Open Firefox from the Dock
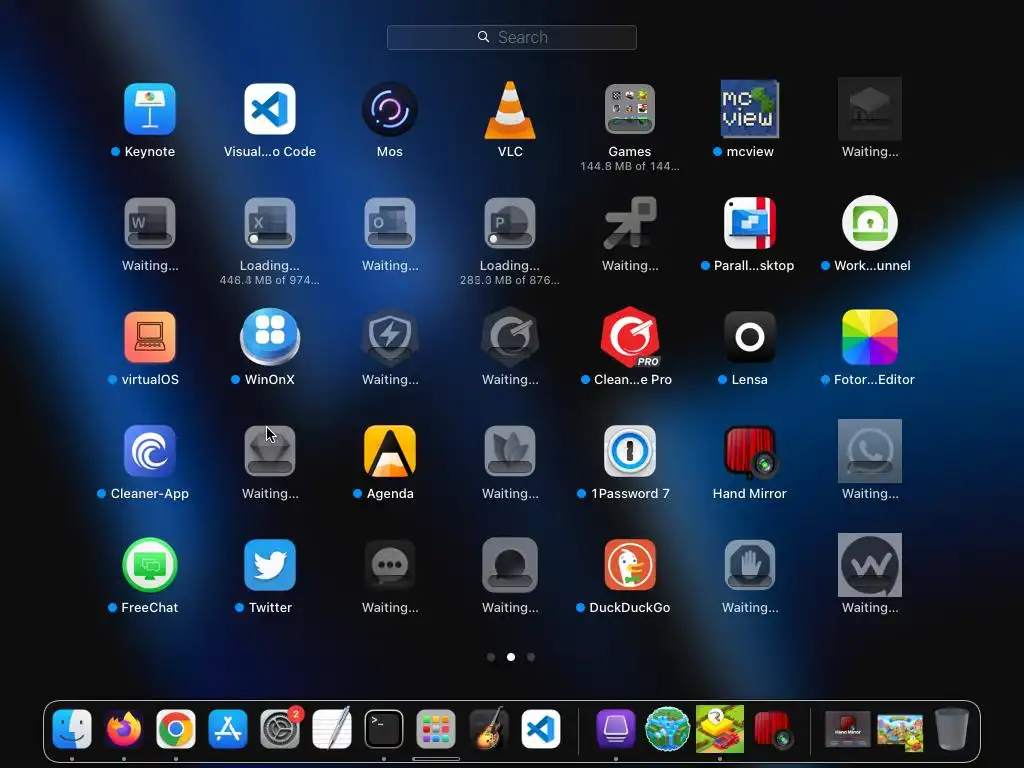The width and height of the screenshot is (1024, 768). [123, 729]
